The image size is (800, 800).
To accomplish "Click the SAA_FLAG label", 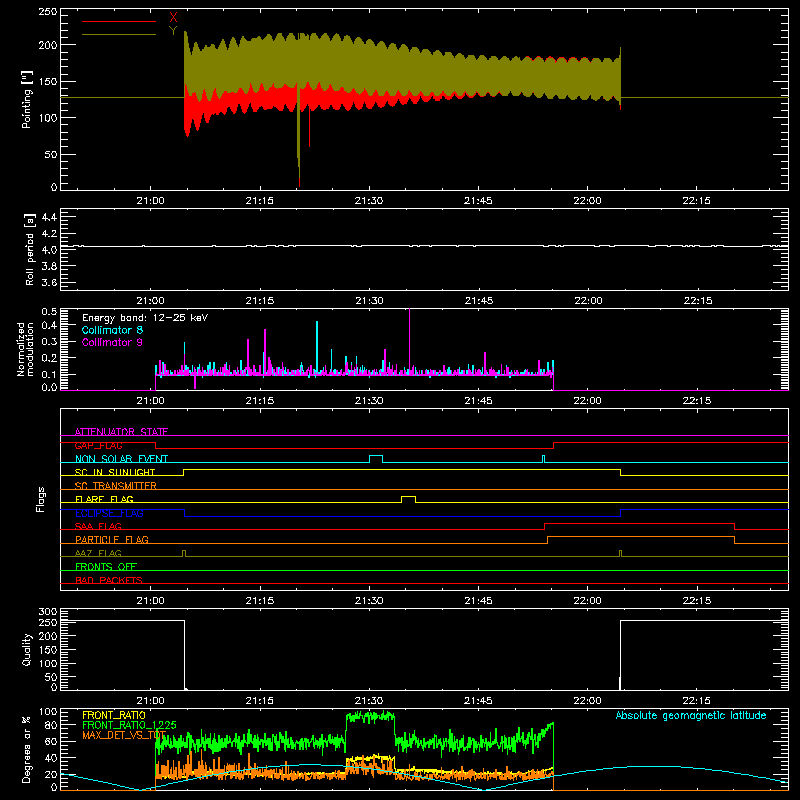I will point(98,526).
